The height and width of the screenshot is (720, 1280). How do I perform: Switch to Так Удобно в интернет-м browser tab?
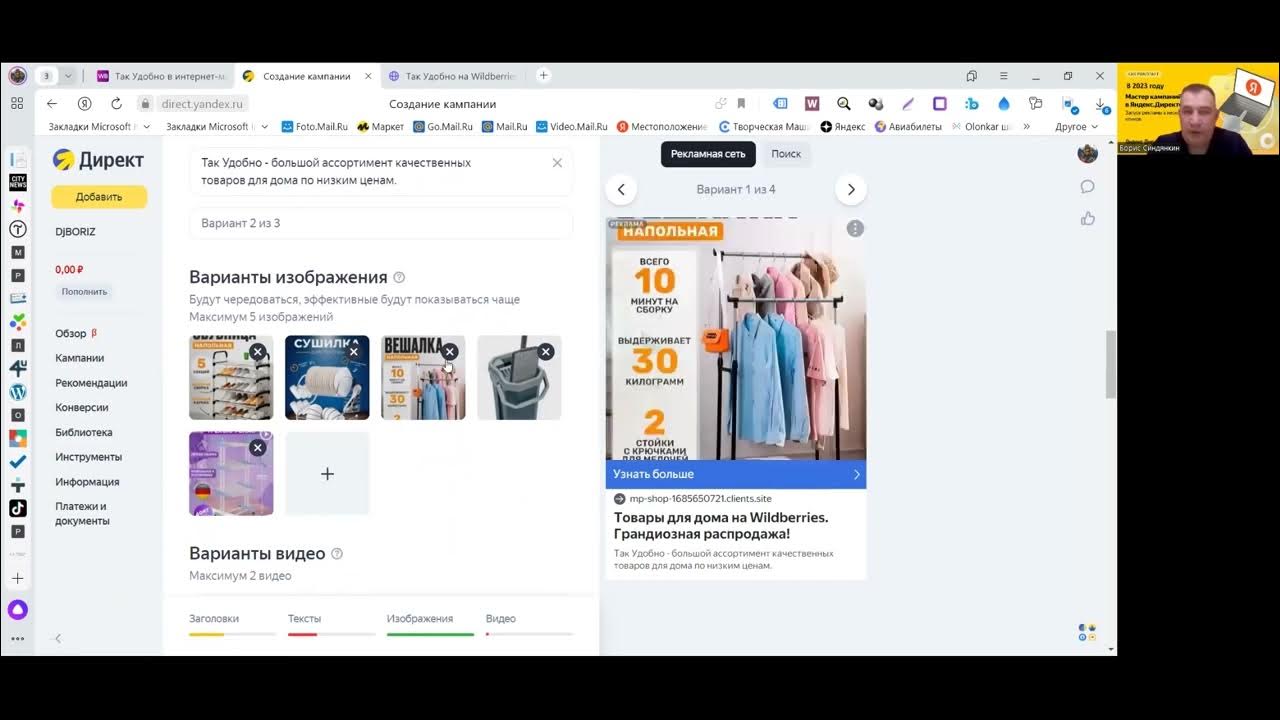point(161,76)
